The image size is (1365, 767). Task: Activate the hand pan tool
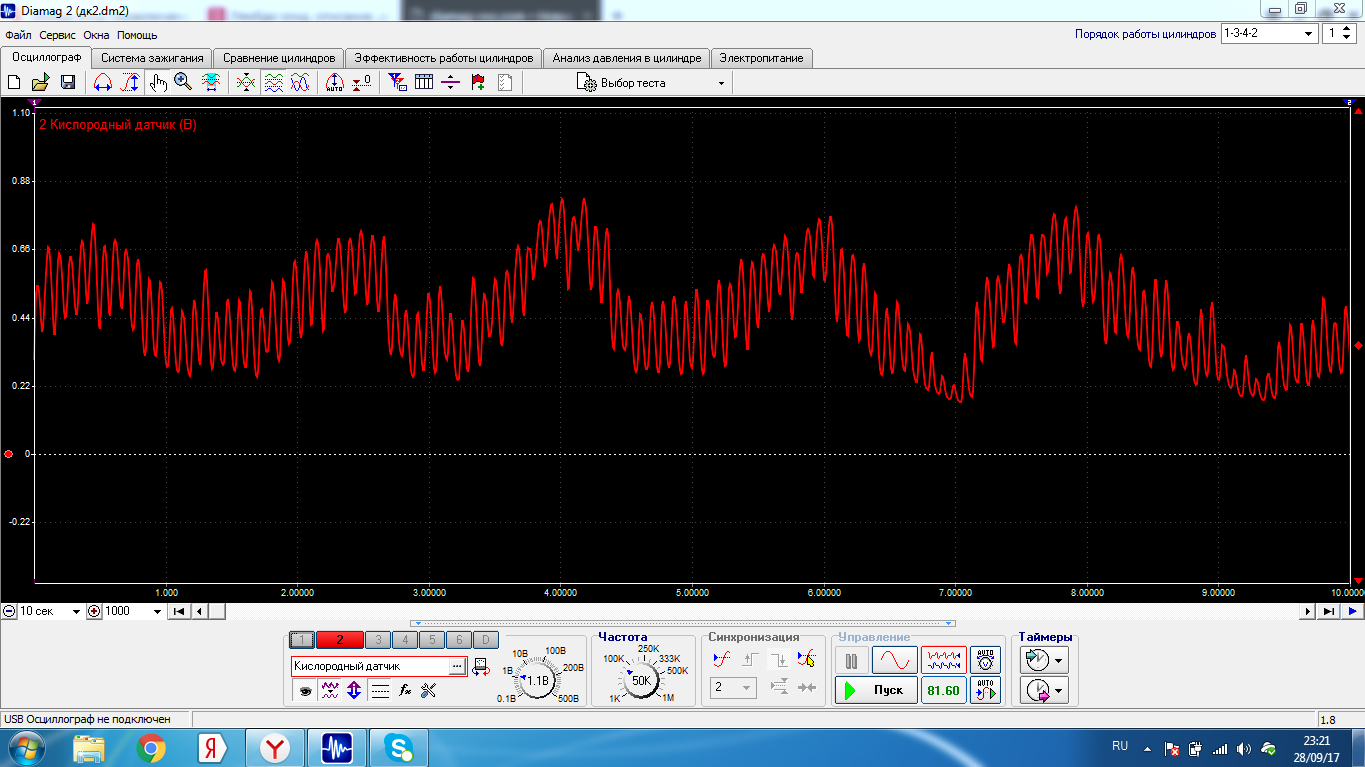pos(158,83)
